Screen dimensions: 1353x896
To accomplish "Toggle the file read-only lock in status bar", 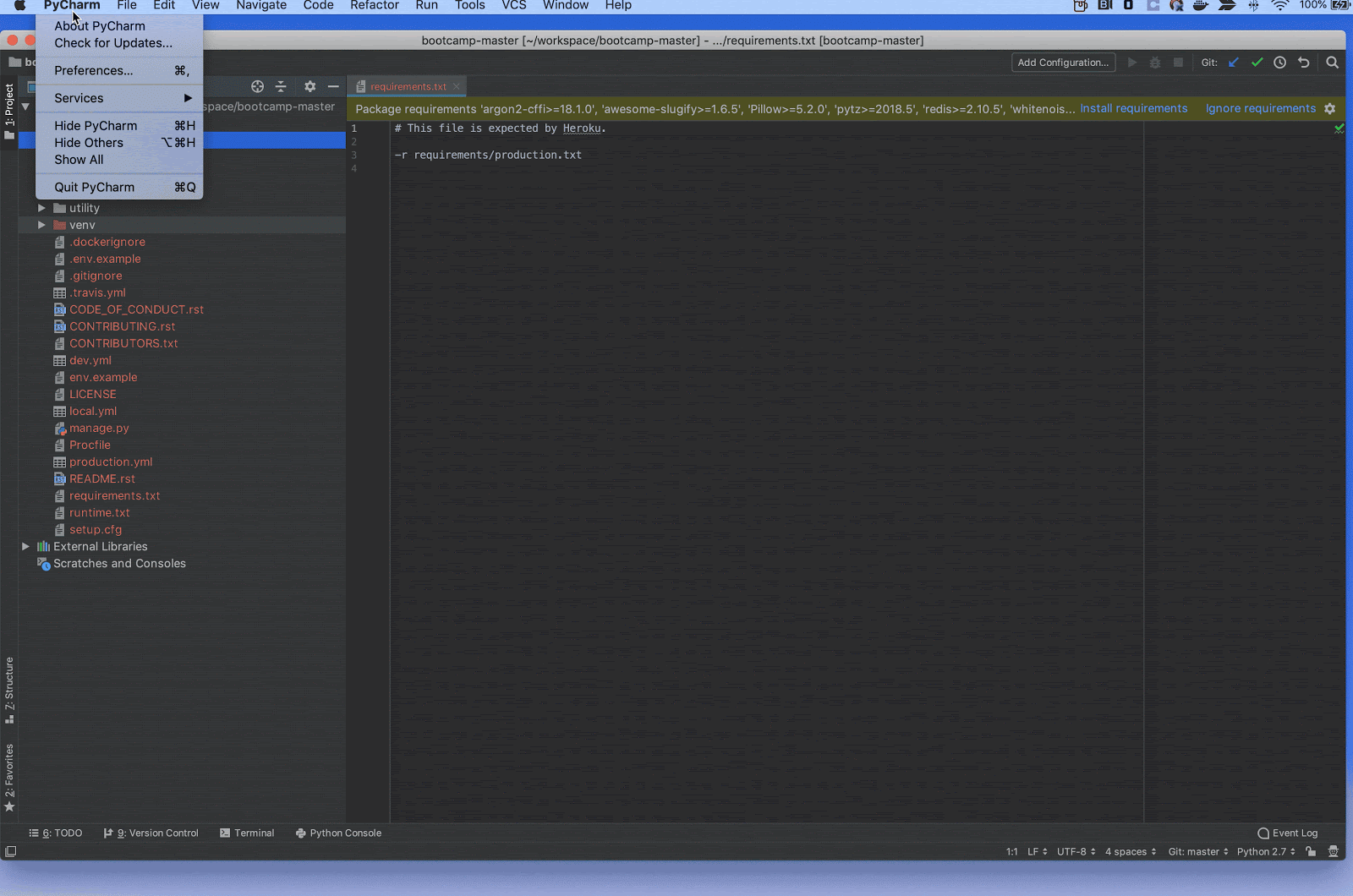I will 1308,851.
